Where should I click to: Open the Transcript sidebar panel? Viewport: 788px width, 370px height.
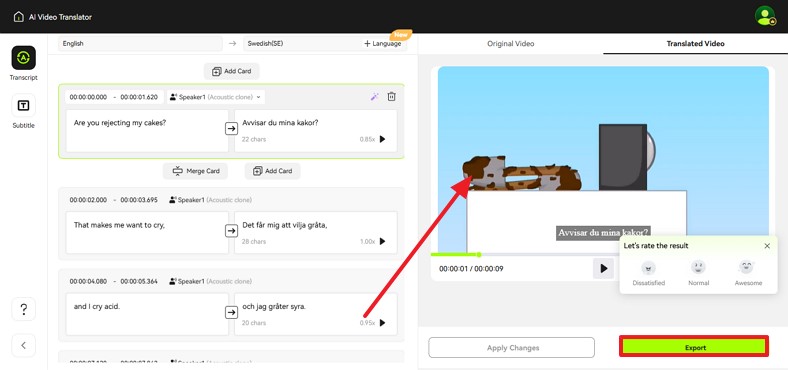[24, 63]
